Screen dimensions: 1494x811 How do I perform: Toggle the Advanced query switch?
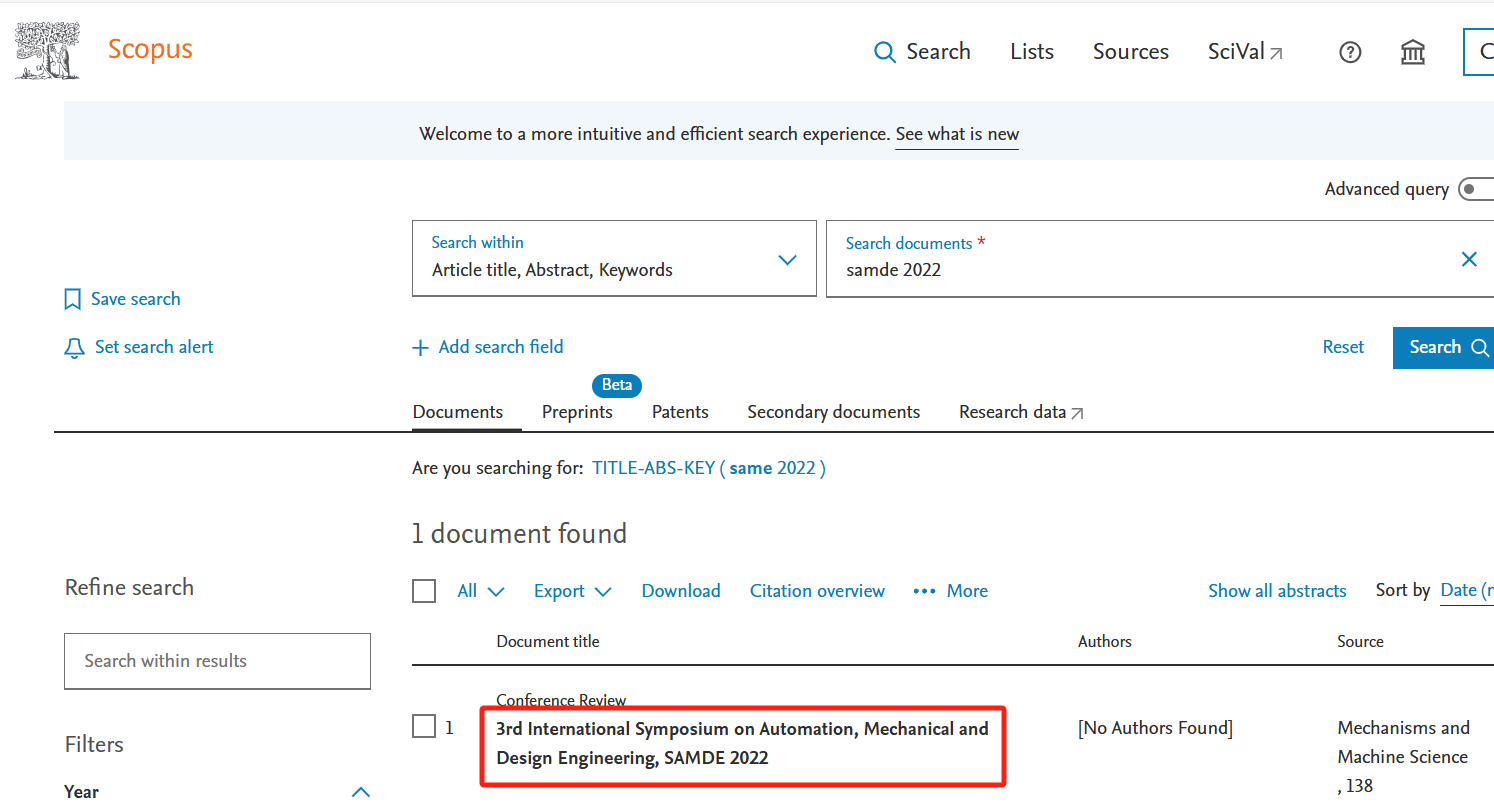tap(1476, 189)
